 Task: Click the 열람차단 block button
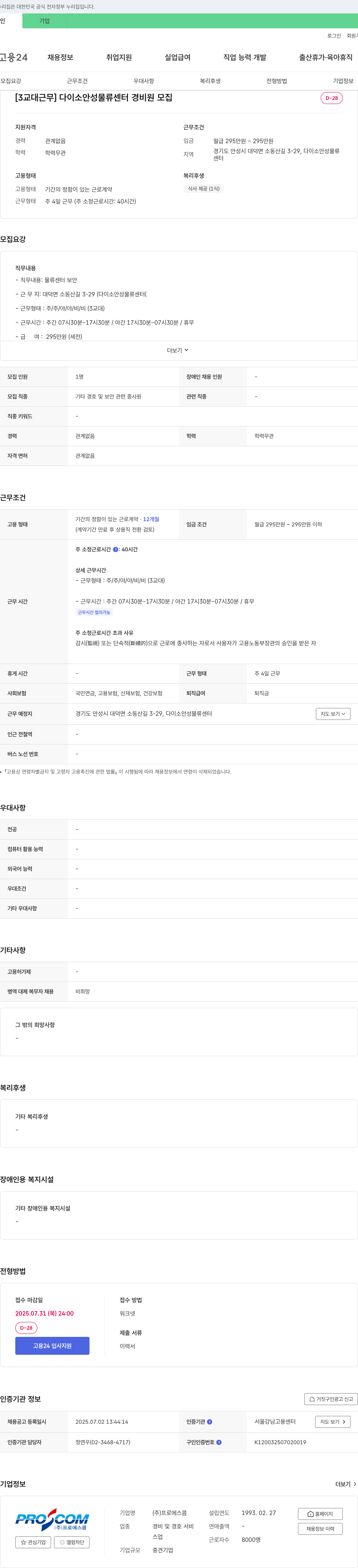click(x=72, y=1542)
